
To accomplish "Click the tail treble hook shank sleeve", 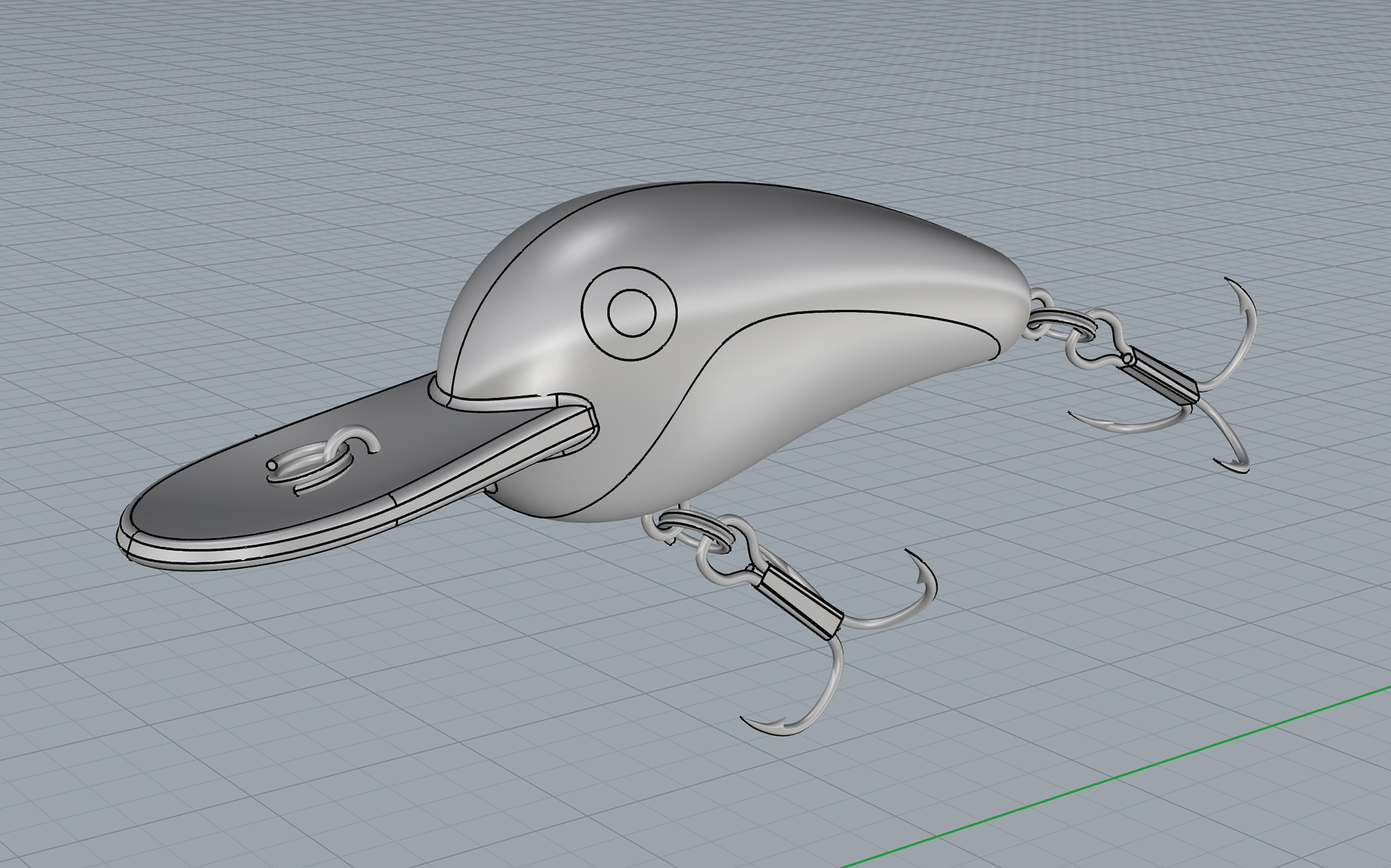I will (x=1161, y=376).
